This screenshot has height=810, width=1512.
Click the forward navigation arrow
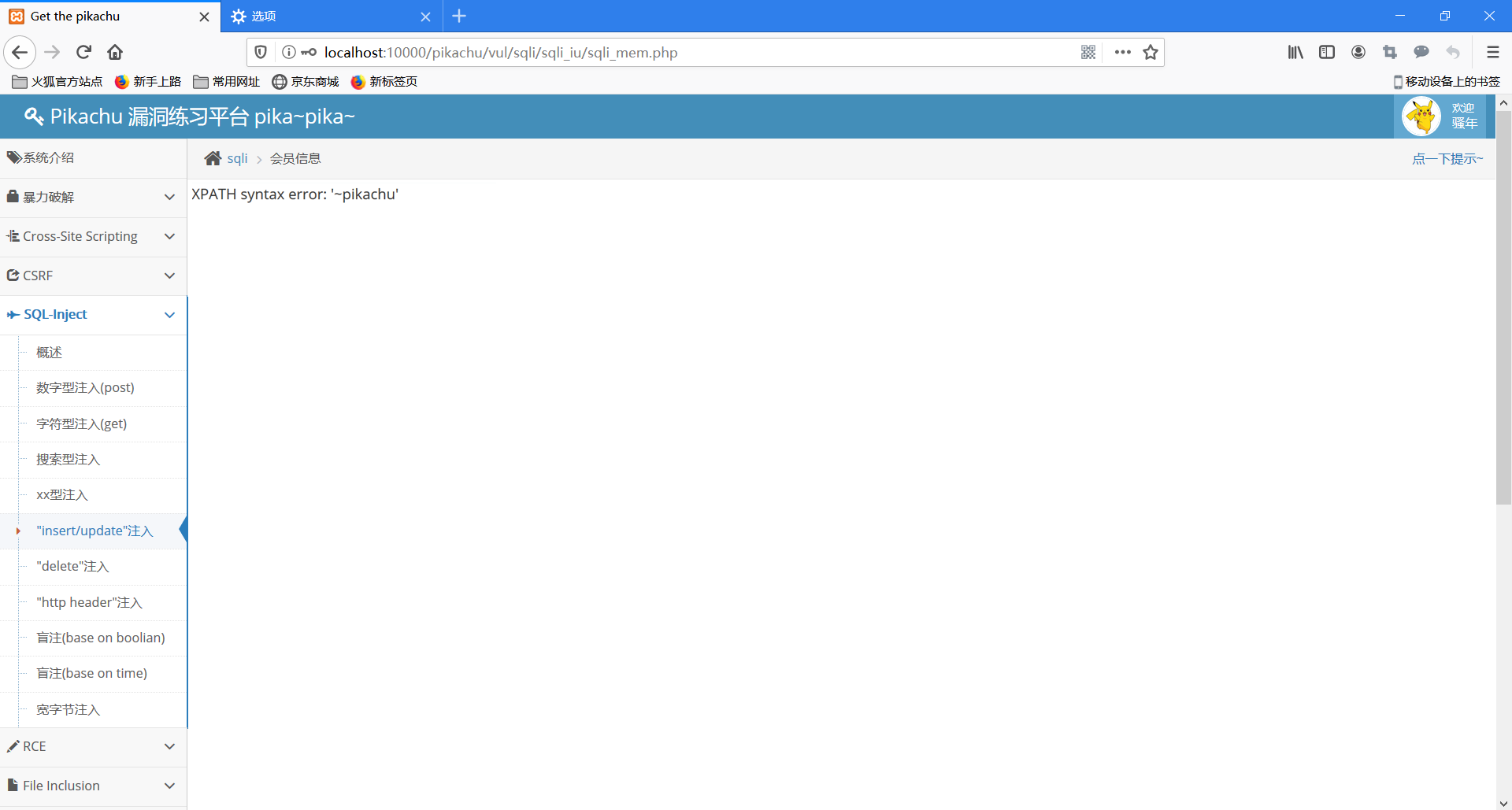pos(52,52)
